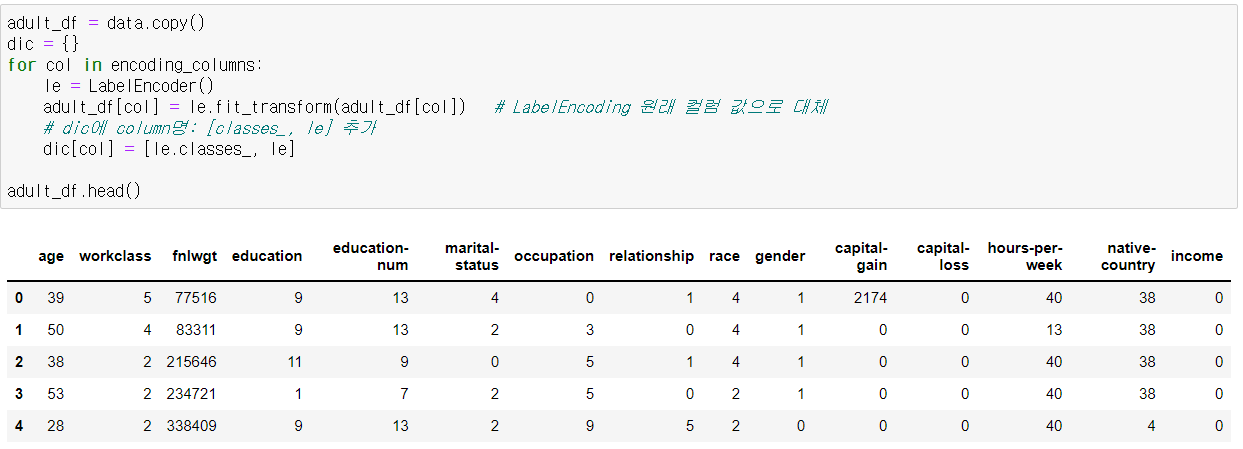Click the 'dic[col] = [le.classes_, le]' line
1243x449 pixels.
click(x=168, y=149)
